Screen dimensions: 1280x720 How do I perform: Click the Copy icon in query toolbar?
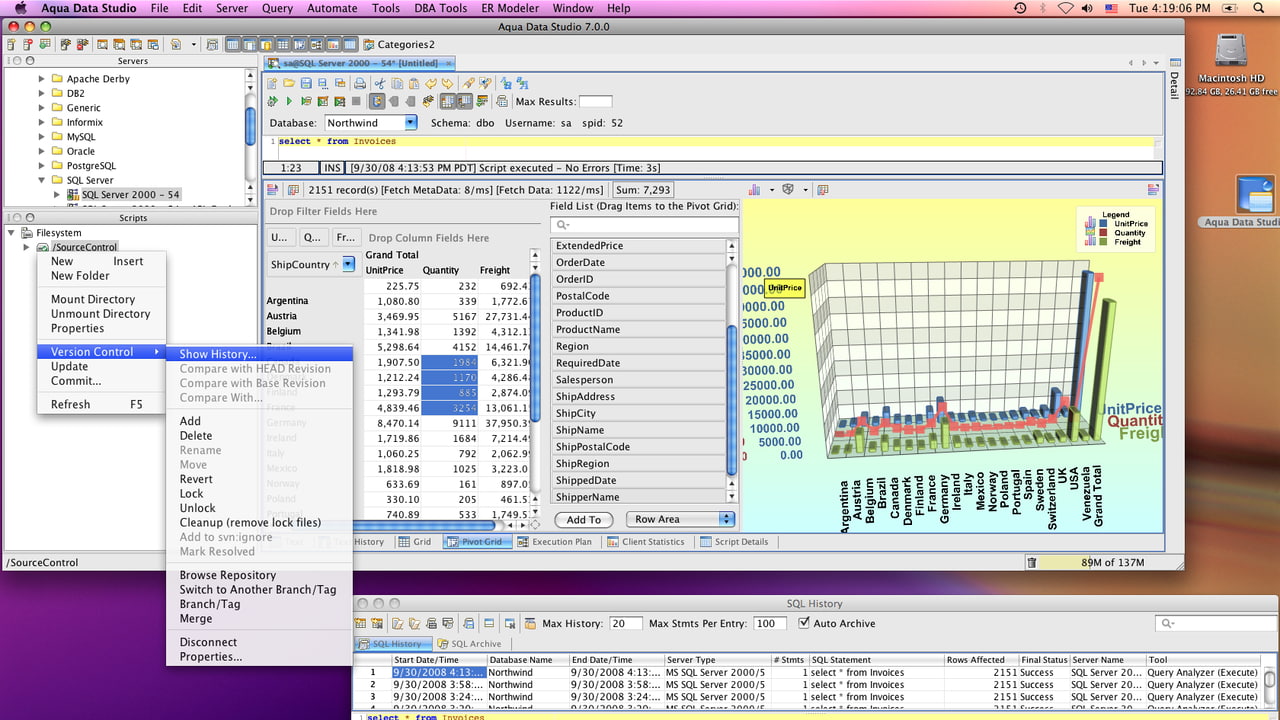(x=396, y=83)
